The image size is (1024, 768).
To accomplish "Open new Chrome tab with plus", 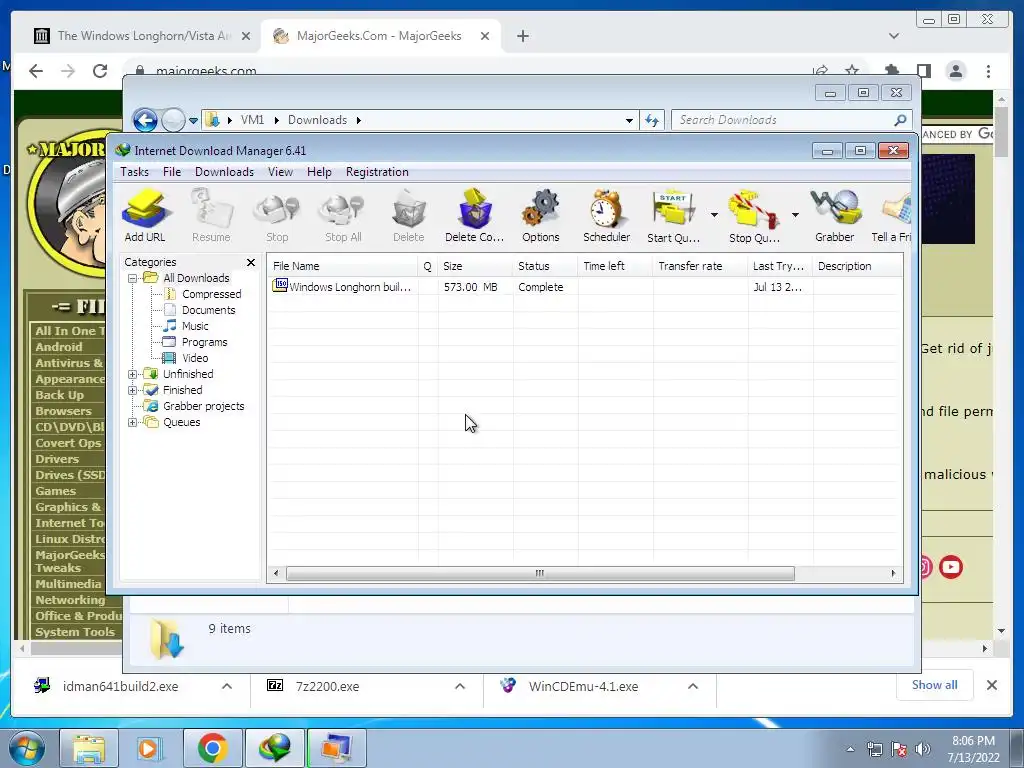I will 522,36.
